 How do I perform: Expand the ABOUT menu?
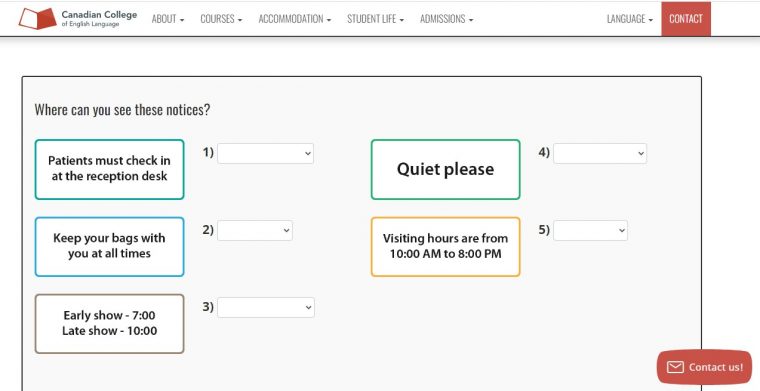[168, 19]
